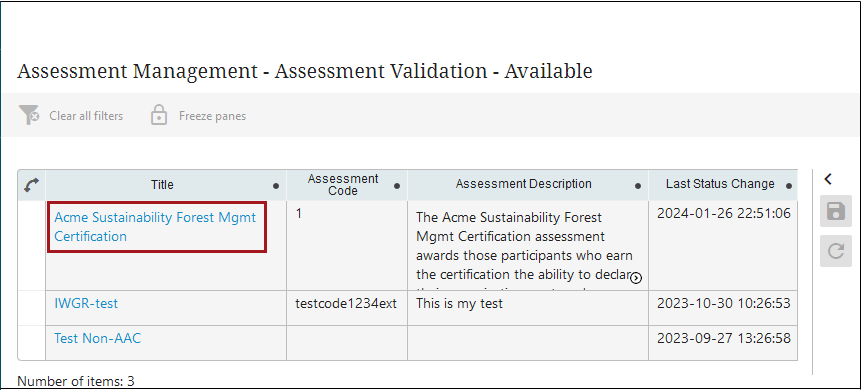Select the testcode1234ext assessment code cell
The height and width of the screenshot is (390, 862).
346,303
